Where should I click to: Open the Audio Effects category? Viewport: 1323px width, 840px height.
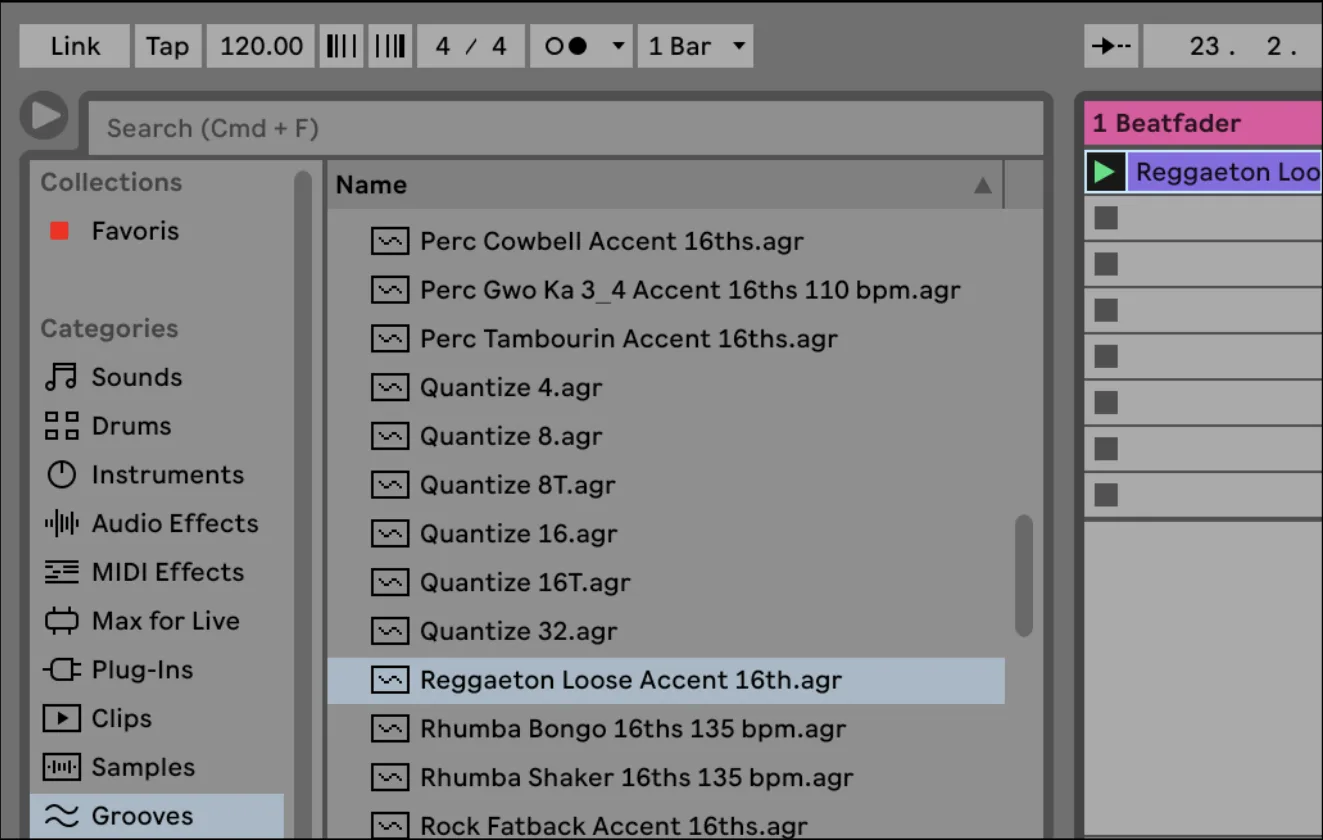click(151, 523)
